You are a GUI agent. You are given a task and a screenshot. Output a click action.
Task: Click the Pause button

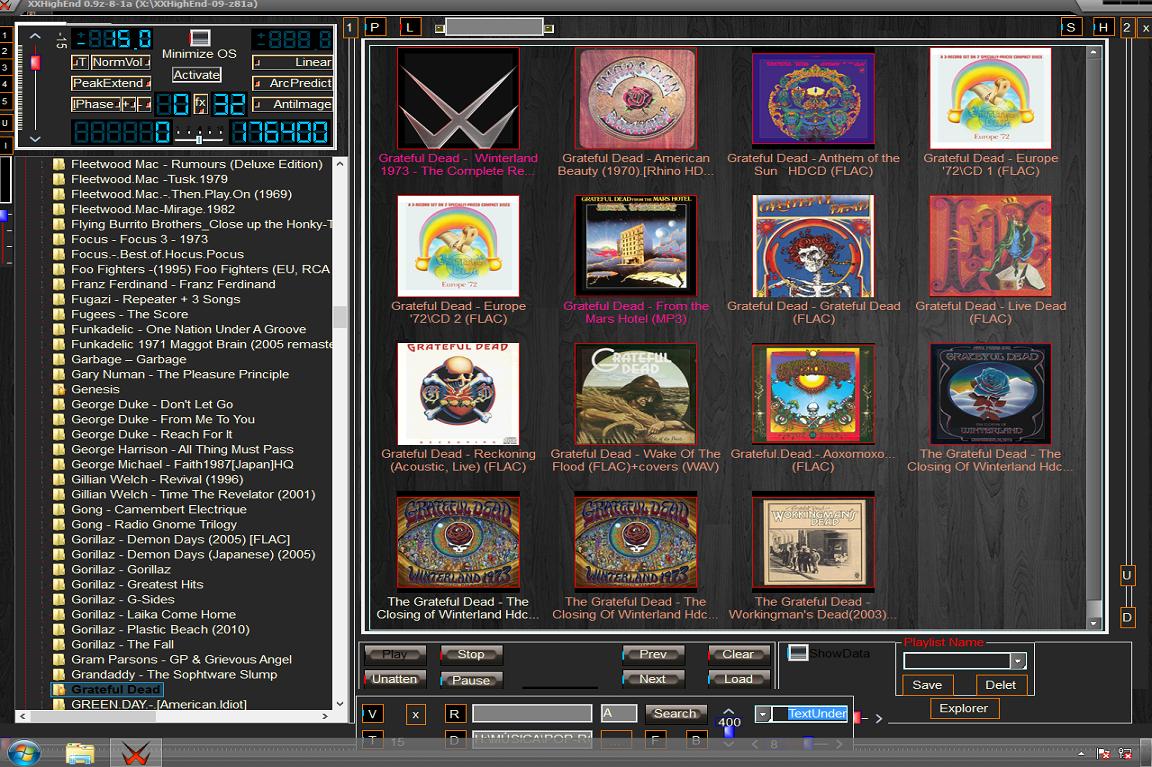coord(471,680)
